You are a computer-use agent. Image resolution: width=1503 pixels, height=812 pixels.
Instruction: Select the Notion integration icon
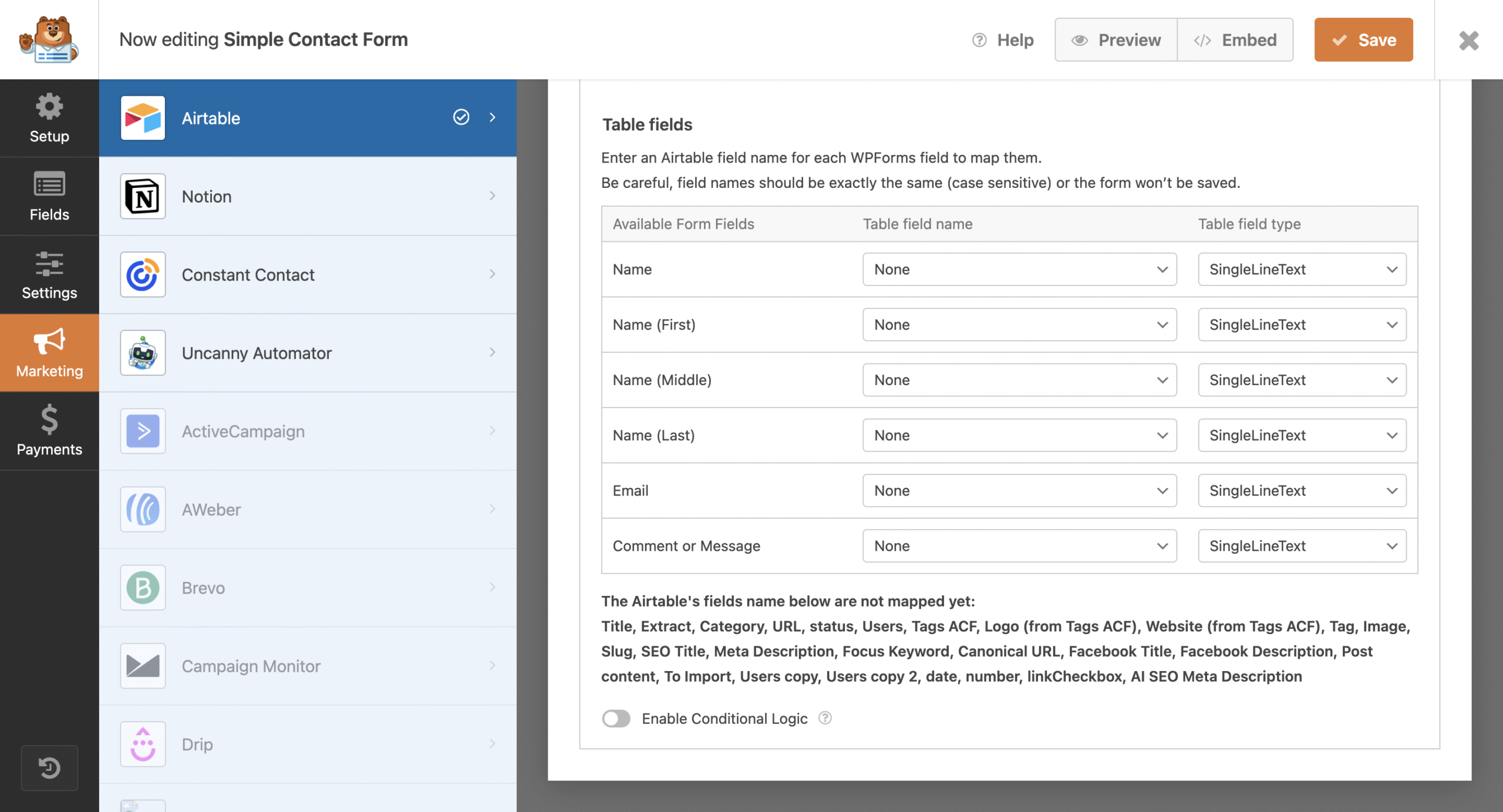[143, 196]
